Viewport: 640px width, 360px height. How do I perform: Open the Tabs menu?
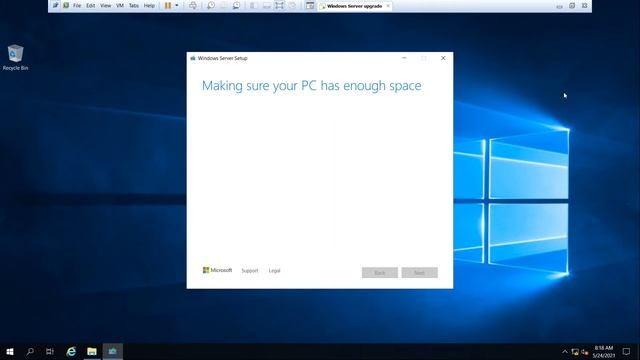133,6
